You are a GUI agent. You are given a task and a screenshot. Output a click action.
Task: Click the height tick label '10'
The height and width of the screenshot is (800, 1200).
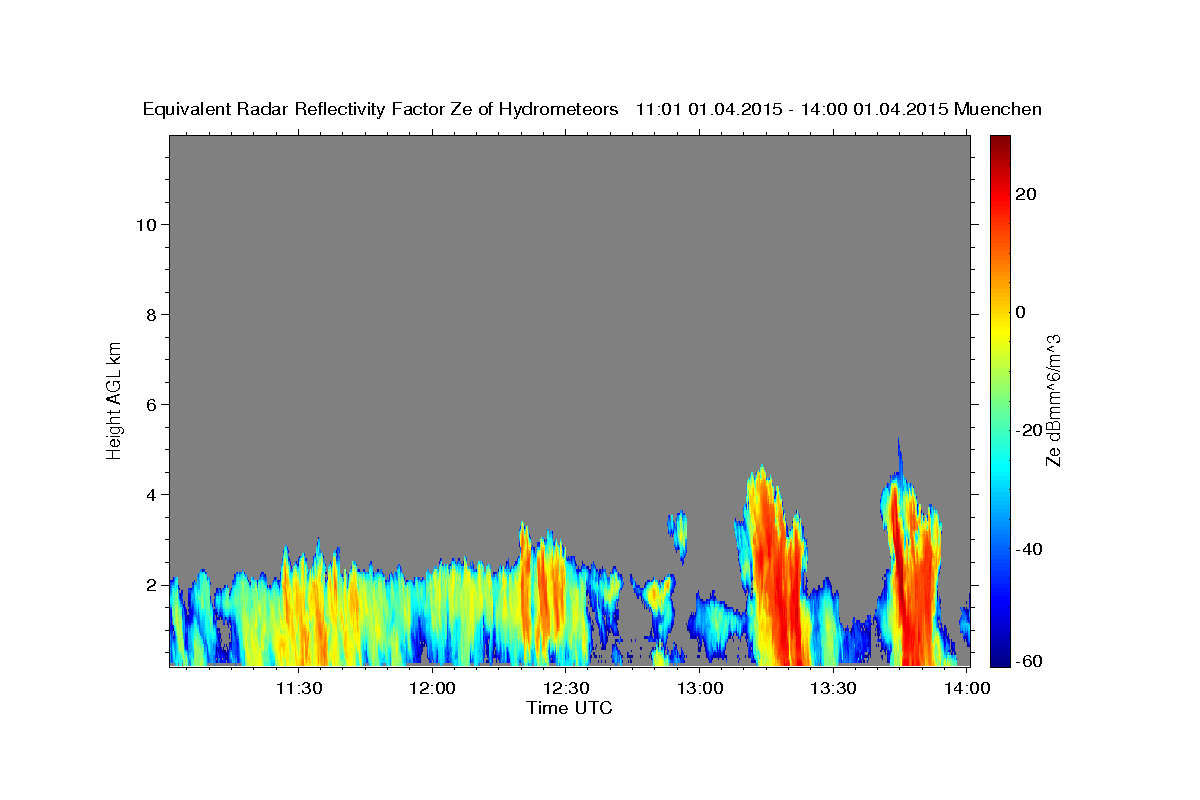(x=145, y=224)
